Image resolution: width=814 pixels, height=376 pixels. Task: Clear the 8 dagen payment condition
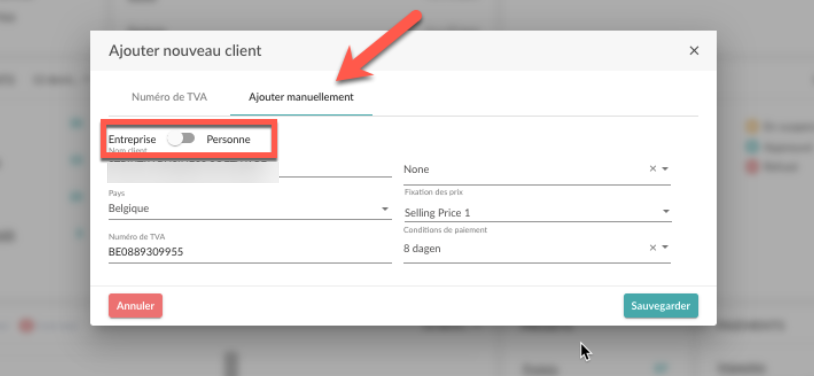click(x=653, y=248)
